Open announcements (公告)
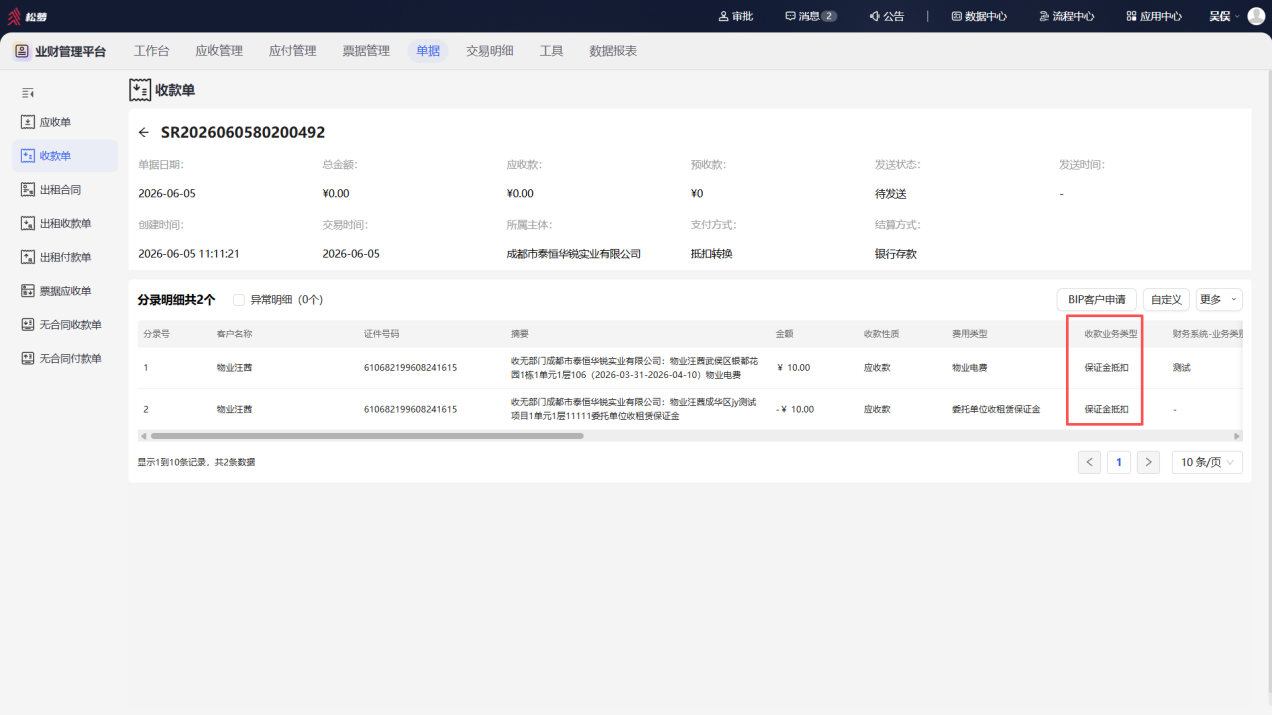The image size is (1272, 715). click(x=886, y=16)
